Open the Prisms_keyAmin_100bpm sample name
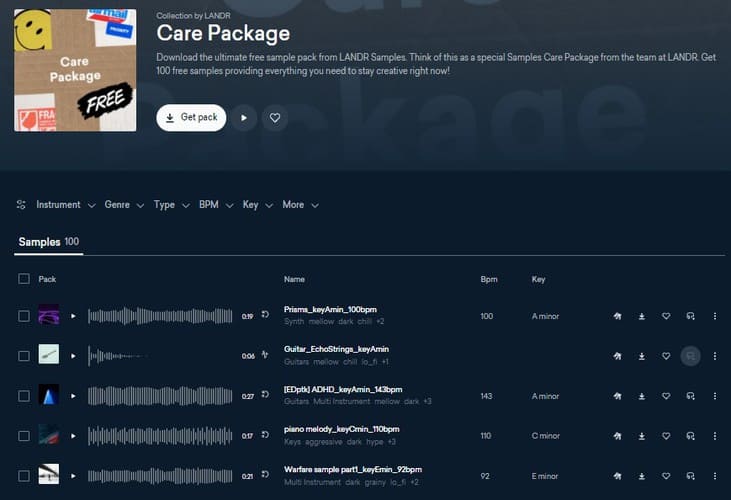This screenshot has width=731, height=500. coord(330,309)
